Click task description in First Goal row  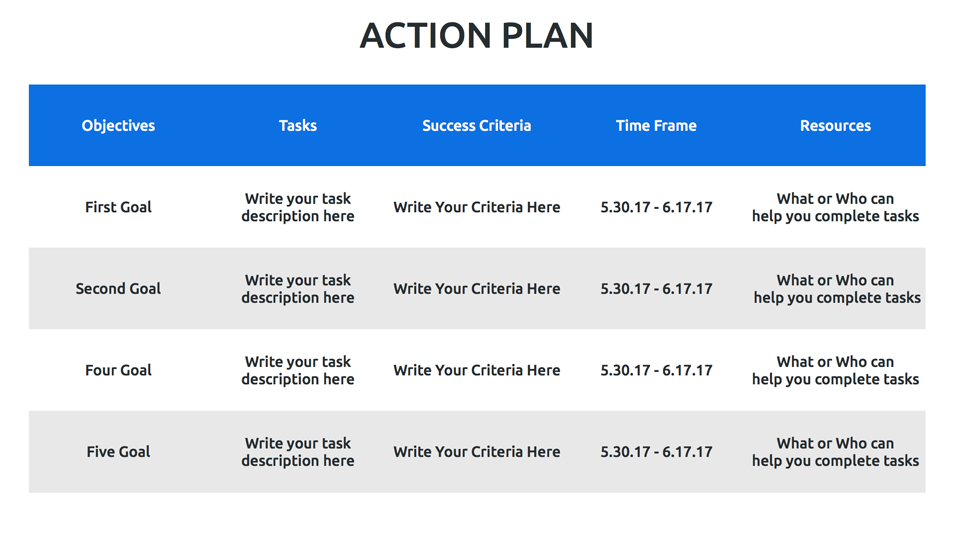(298, 207)
